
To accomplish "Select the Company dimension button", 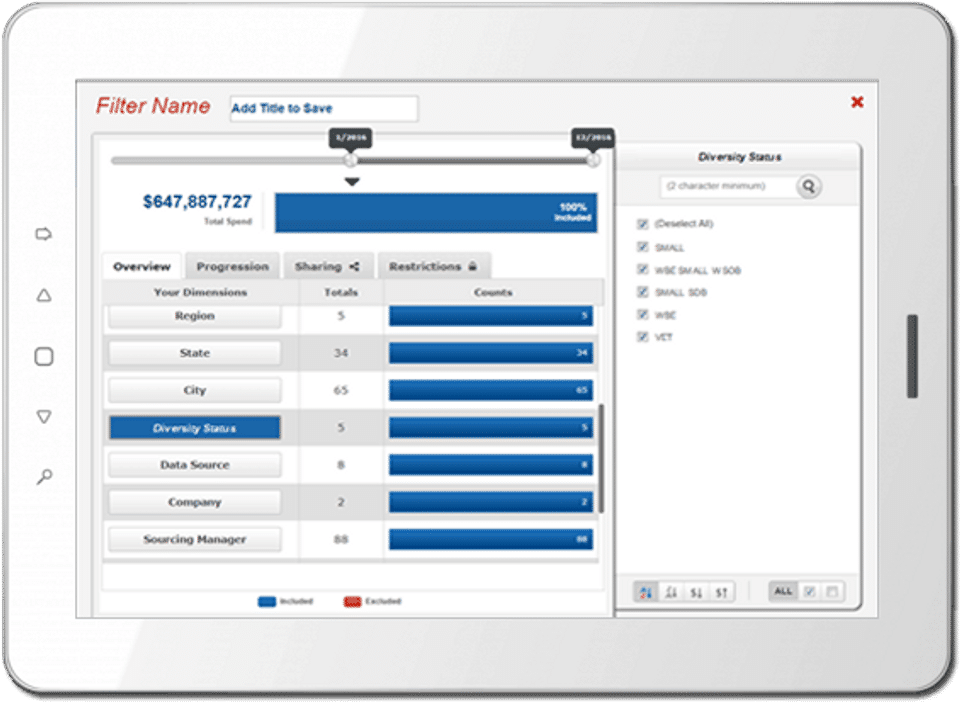I will (x=195, y=502).
